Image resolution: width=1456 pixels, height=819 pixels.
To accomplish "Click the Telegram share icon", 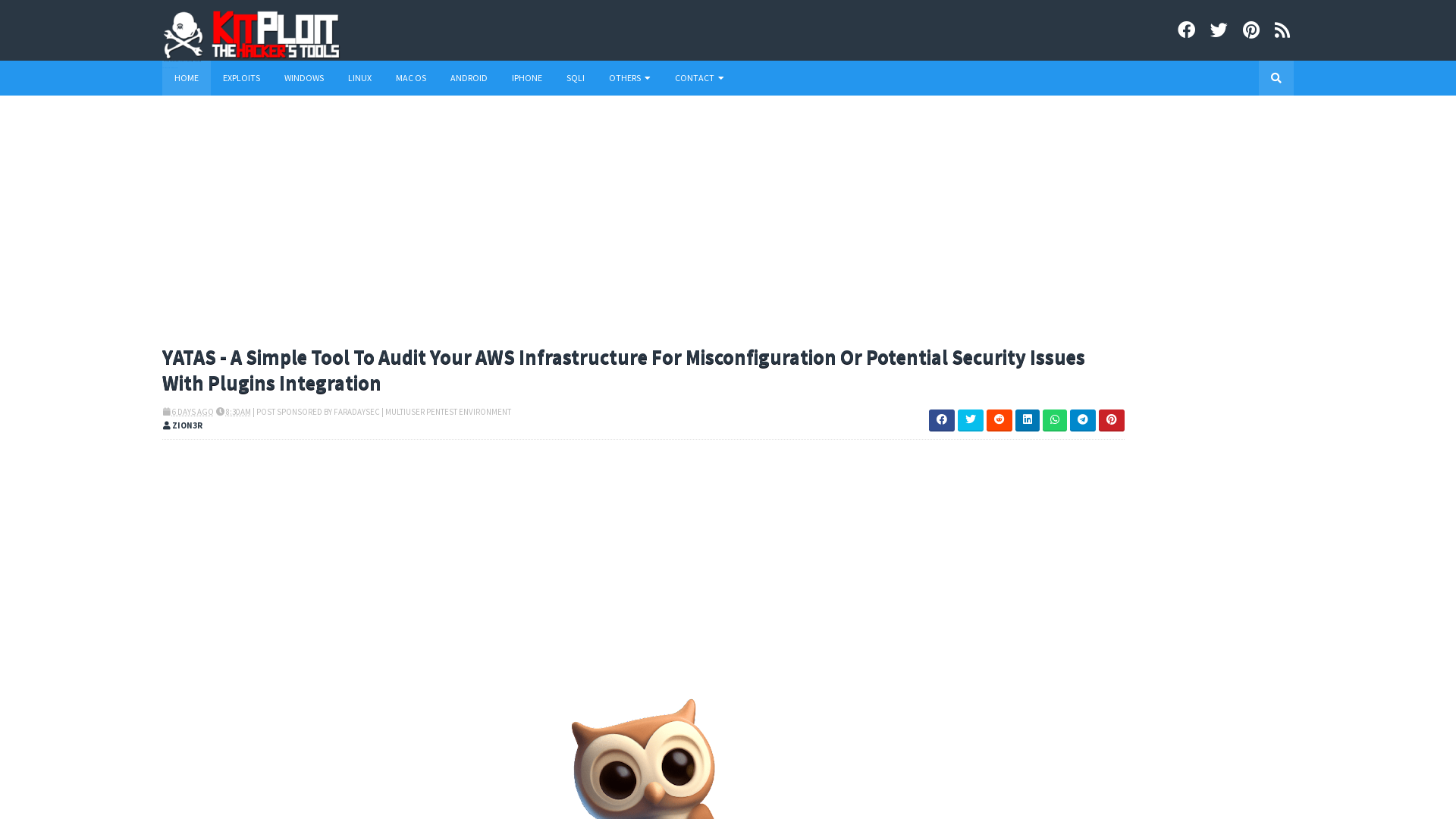I will pos(1083,420).
